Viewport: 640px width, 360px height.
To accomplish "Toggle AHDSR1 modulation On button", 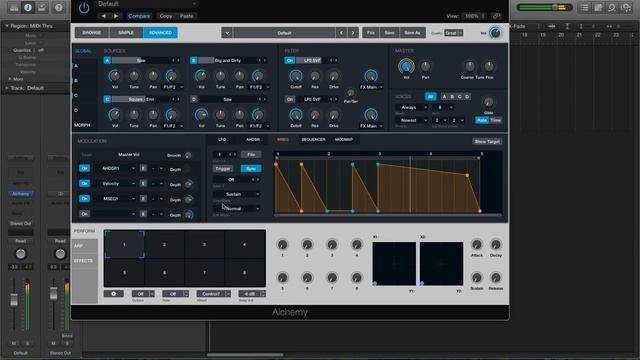I will [x=84, y=168].
